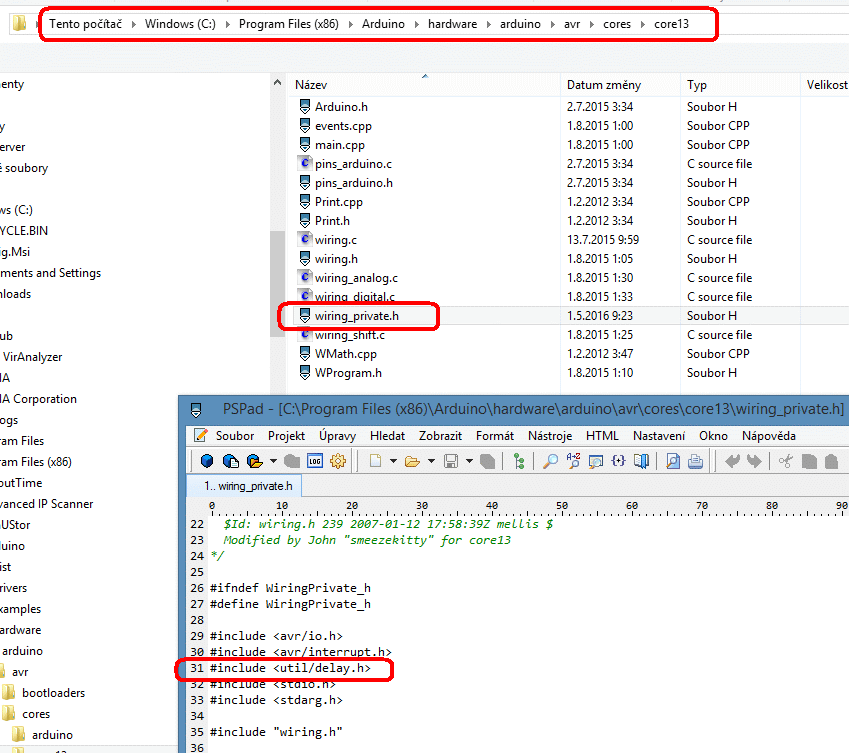Click the Undo arrow icon
Image resolution: width=849 pixels, height=753 pixels.
[732, 461]
